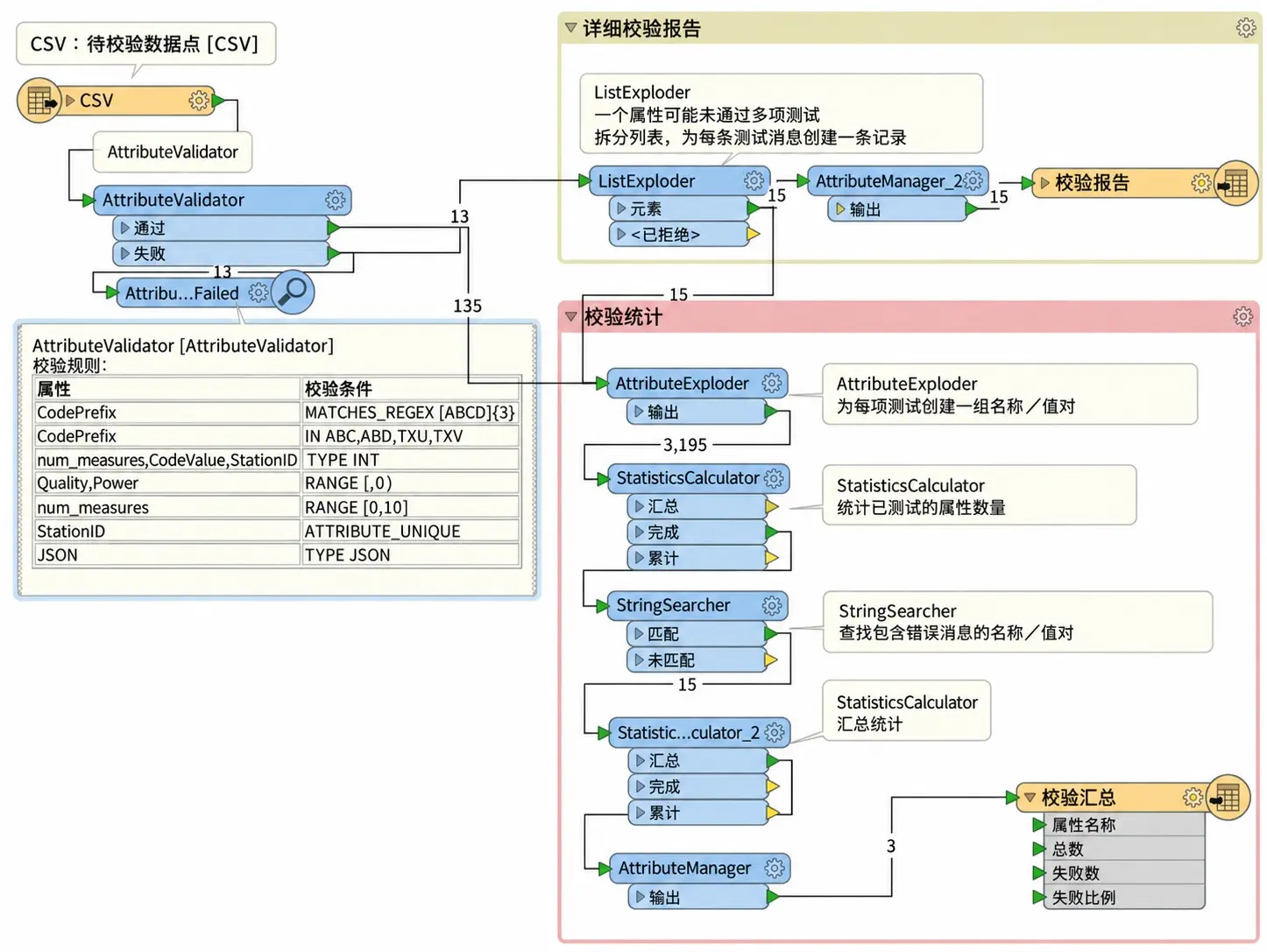1267x952 pixels.
Task: Expand AttributeManager 输出 port
Action: [x=640, y=897]
